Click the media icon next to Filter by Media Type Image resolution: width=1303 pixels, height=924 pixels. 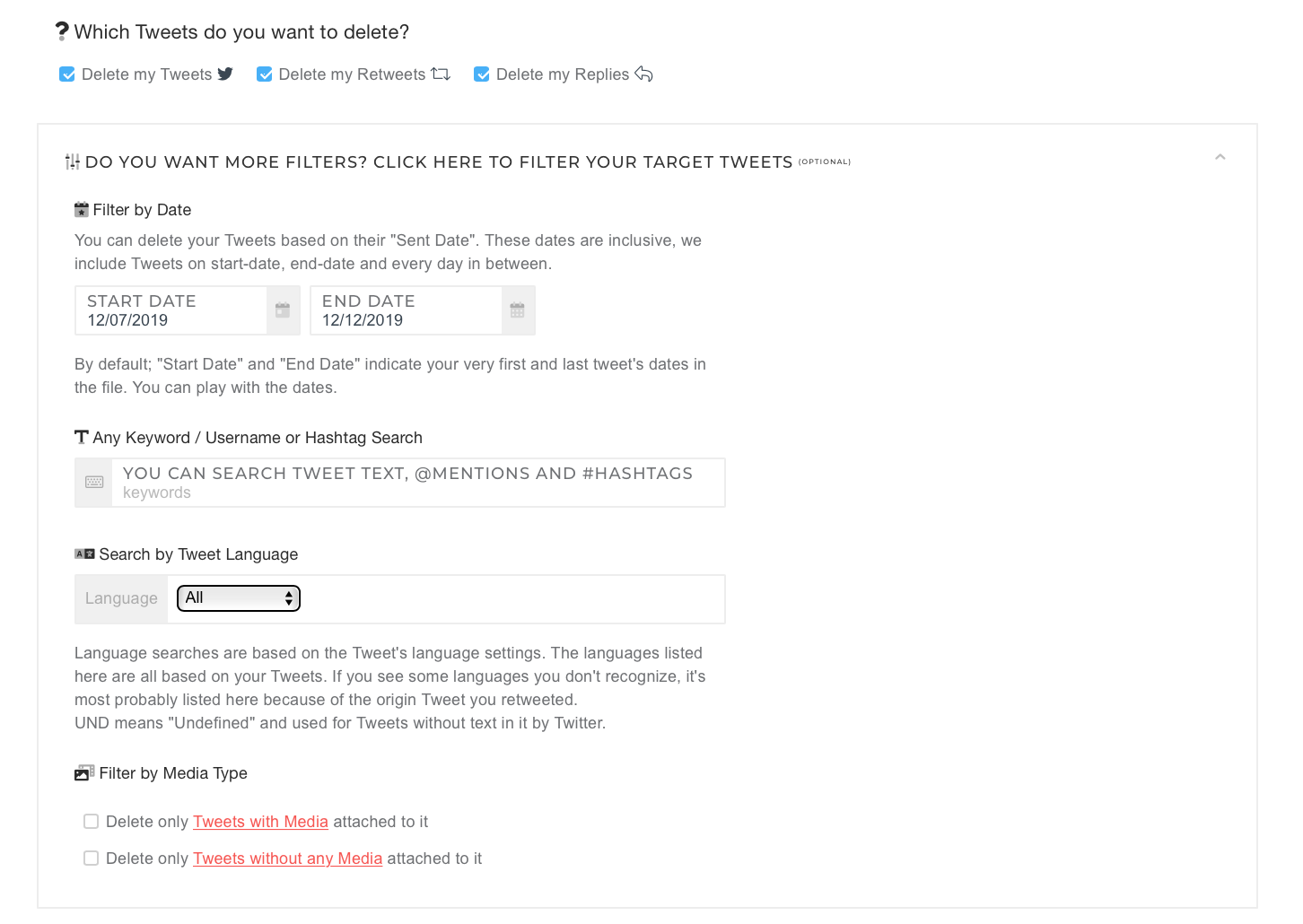coord(83,772)
